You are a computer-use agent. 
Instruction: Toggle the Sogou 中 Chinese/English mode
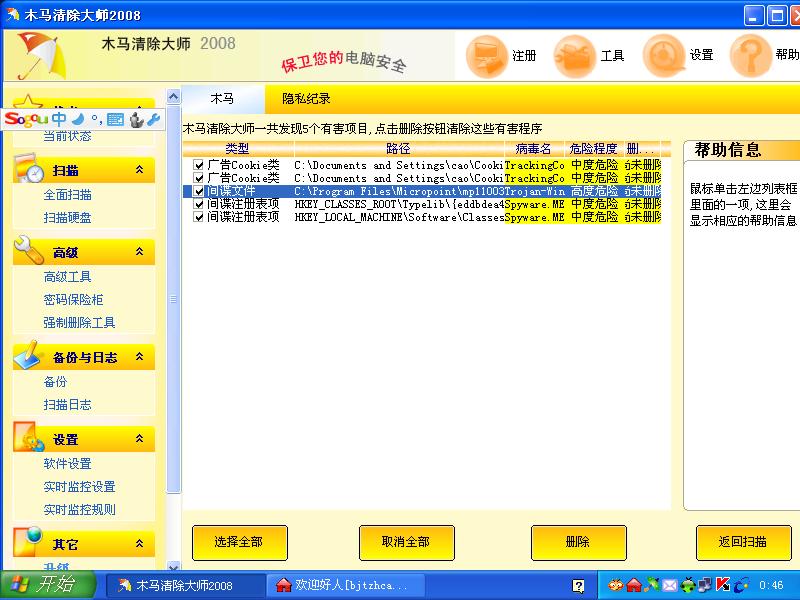click(59, 119)
